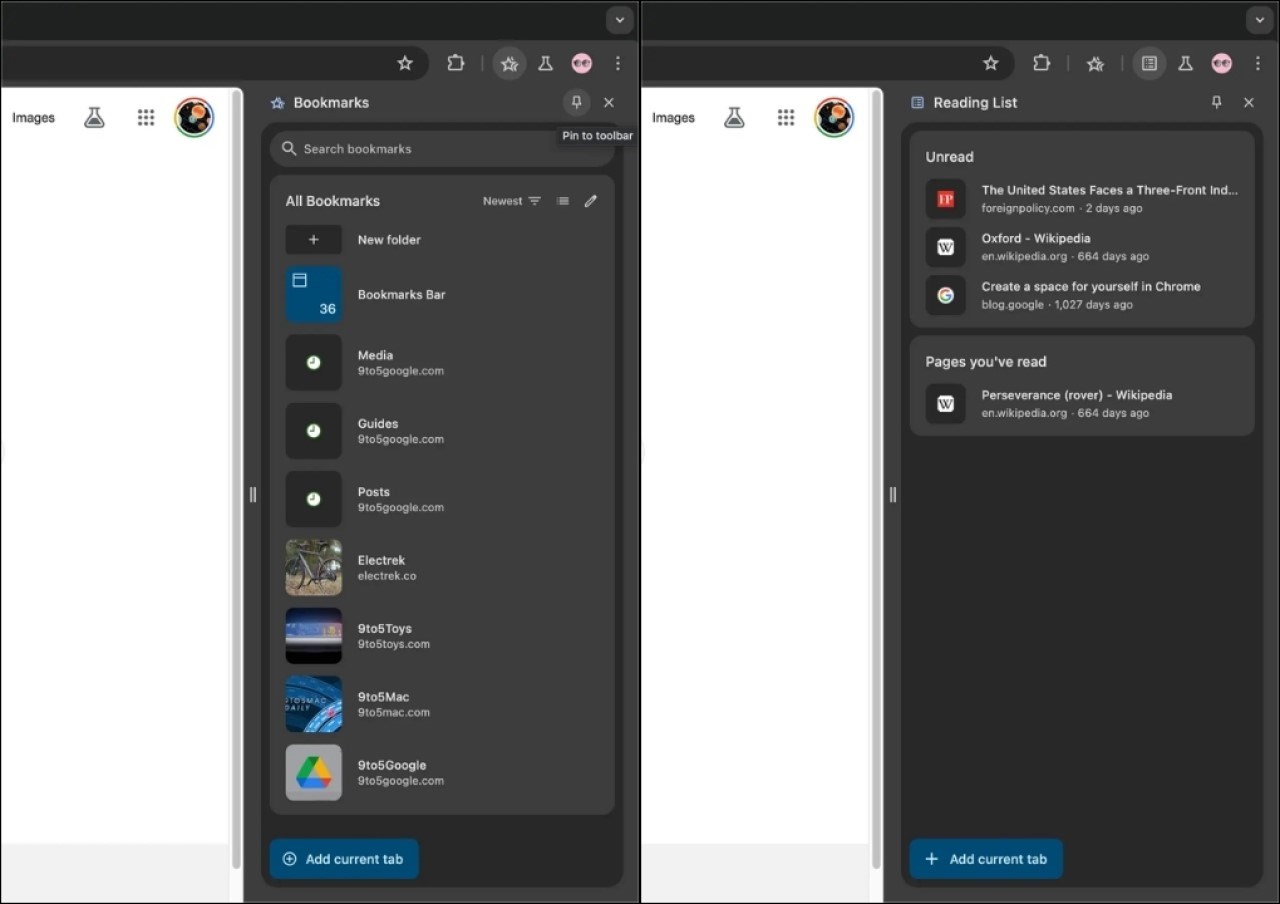The width and height of the screenshot is (1280, 904).
Task: Open Search Labs page flask in Reading List window
Action: 734,117
